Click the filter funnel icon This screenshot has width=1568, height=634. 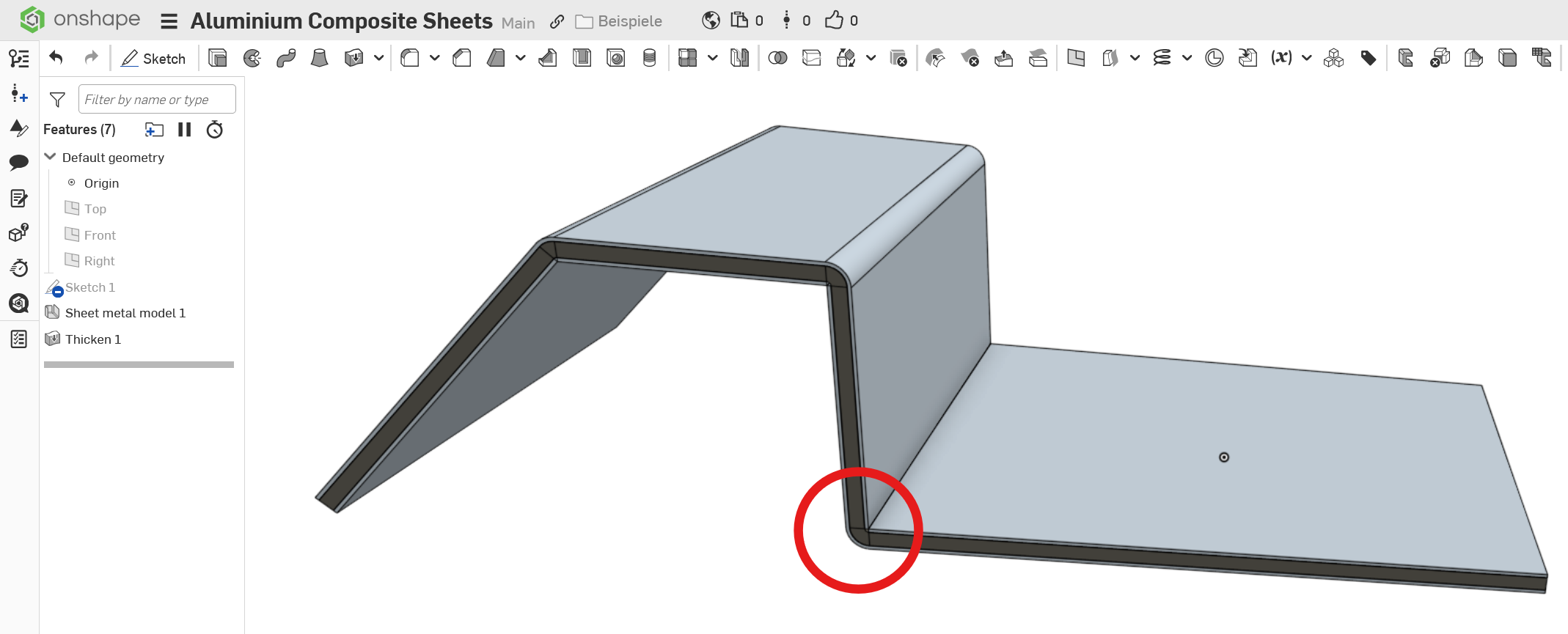click(57, 100)
